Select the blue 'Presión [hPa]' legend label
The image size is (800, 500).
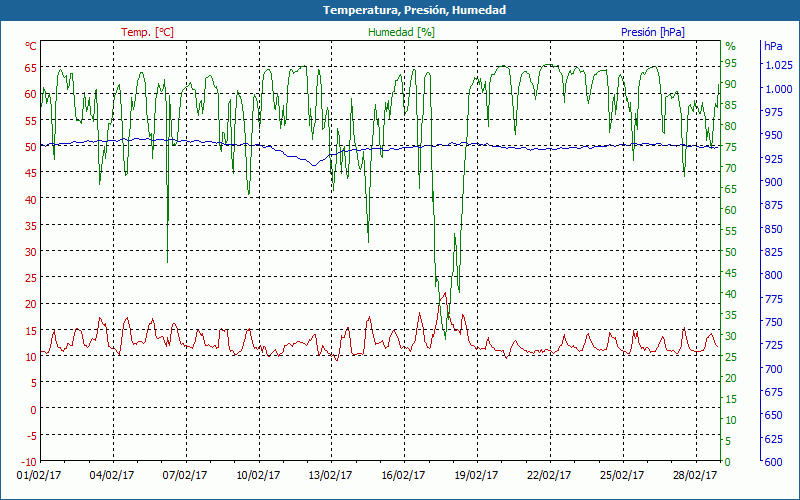pos(653,32)
